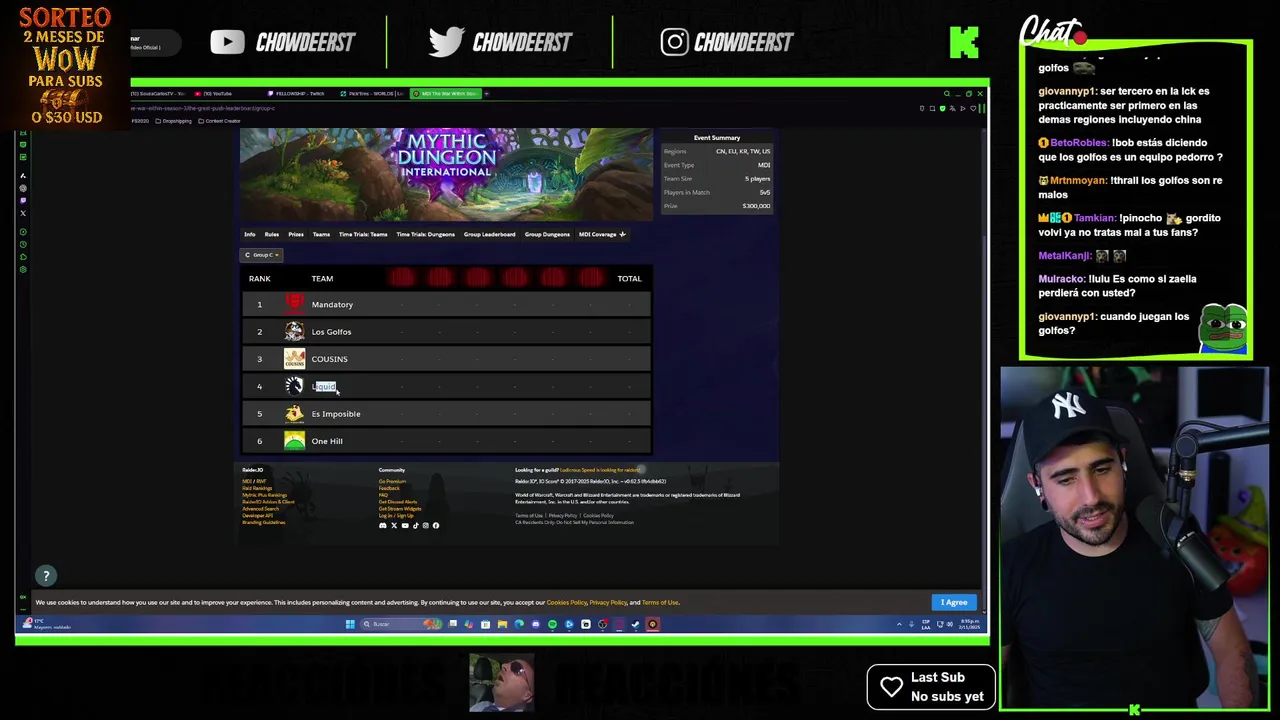Viewport: 1280px width, 720px height.
Task: Open the Raid Rankings footer link
Action: click(x=256, y=488)
